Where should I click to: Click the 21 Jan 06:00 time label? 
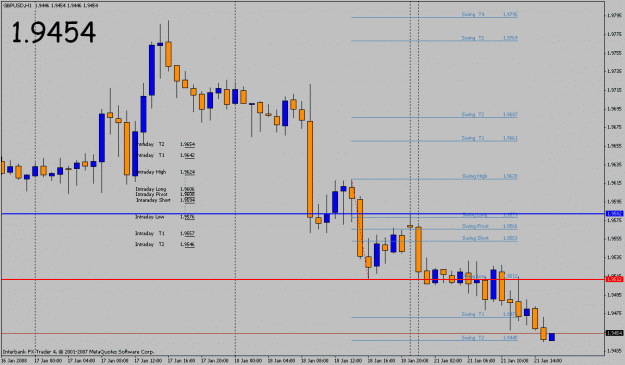coord(482,361)
